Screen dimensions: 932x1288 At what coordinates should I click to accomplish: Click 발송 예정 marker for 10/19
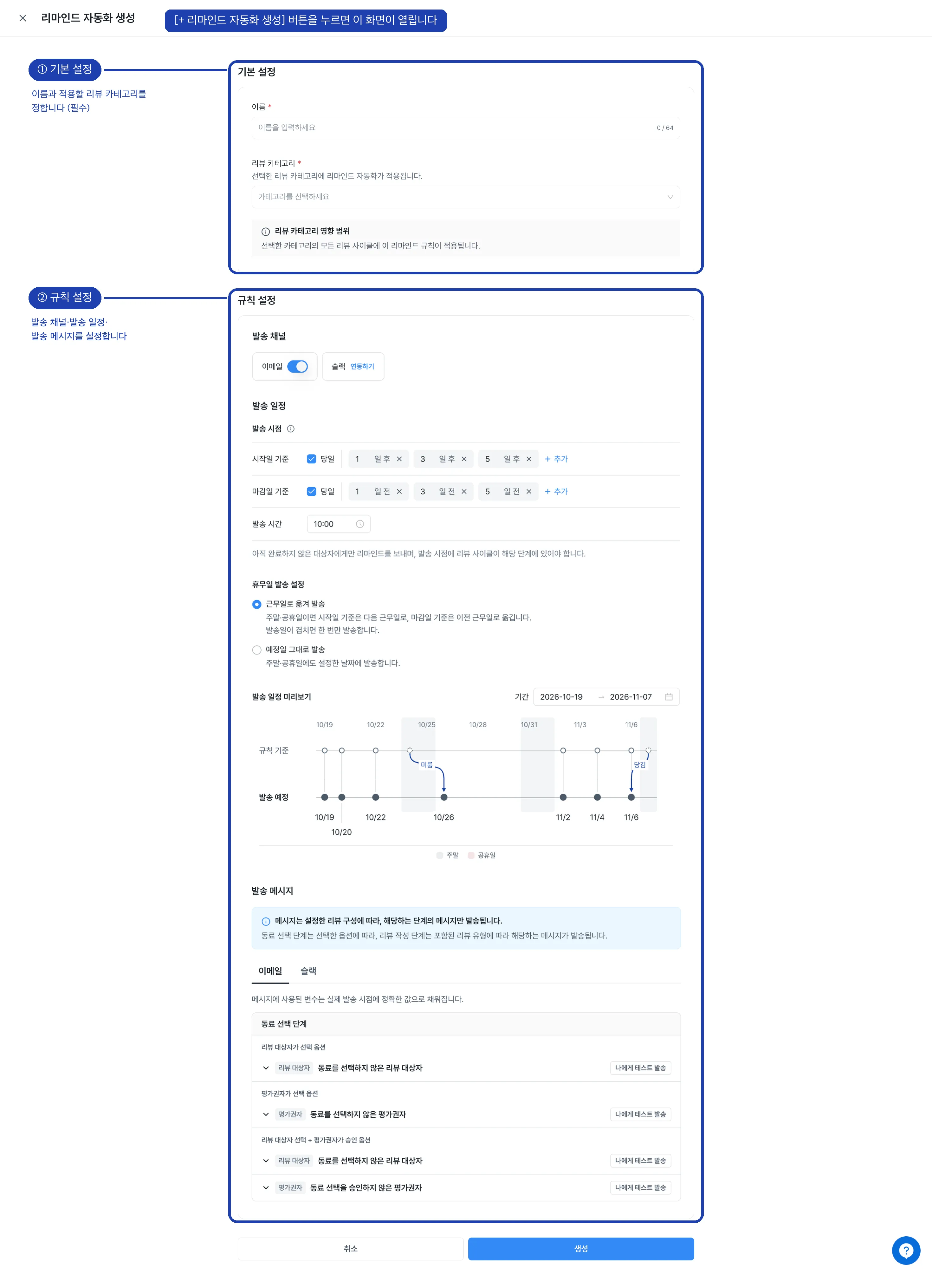point(325,798)
